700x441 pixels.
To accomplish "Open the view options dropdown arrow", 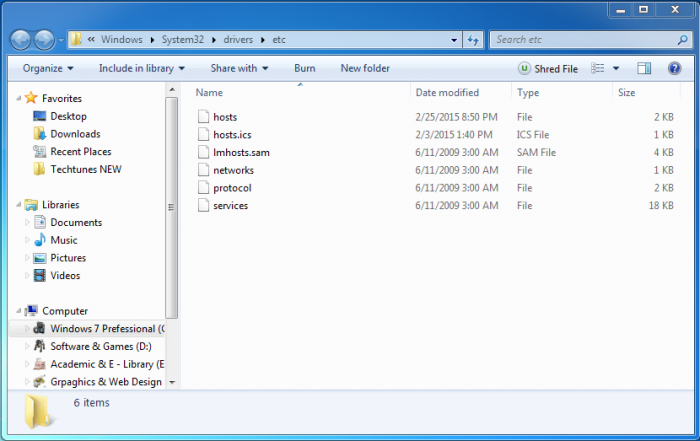I will tap(616, 69).
